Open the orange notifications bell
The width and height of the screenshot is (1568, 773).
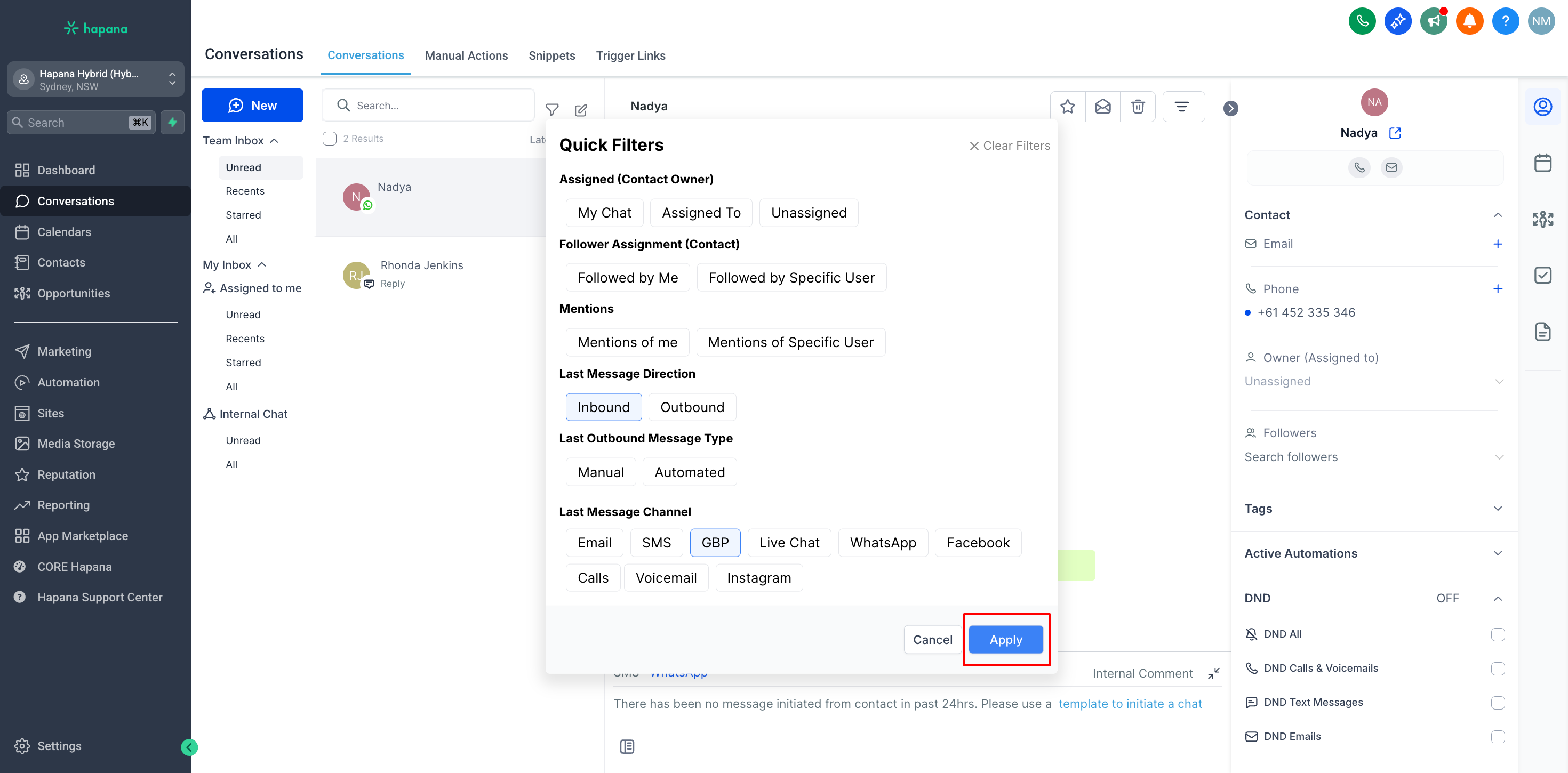tap(1469, 21)
